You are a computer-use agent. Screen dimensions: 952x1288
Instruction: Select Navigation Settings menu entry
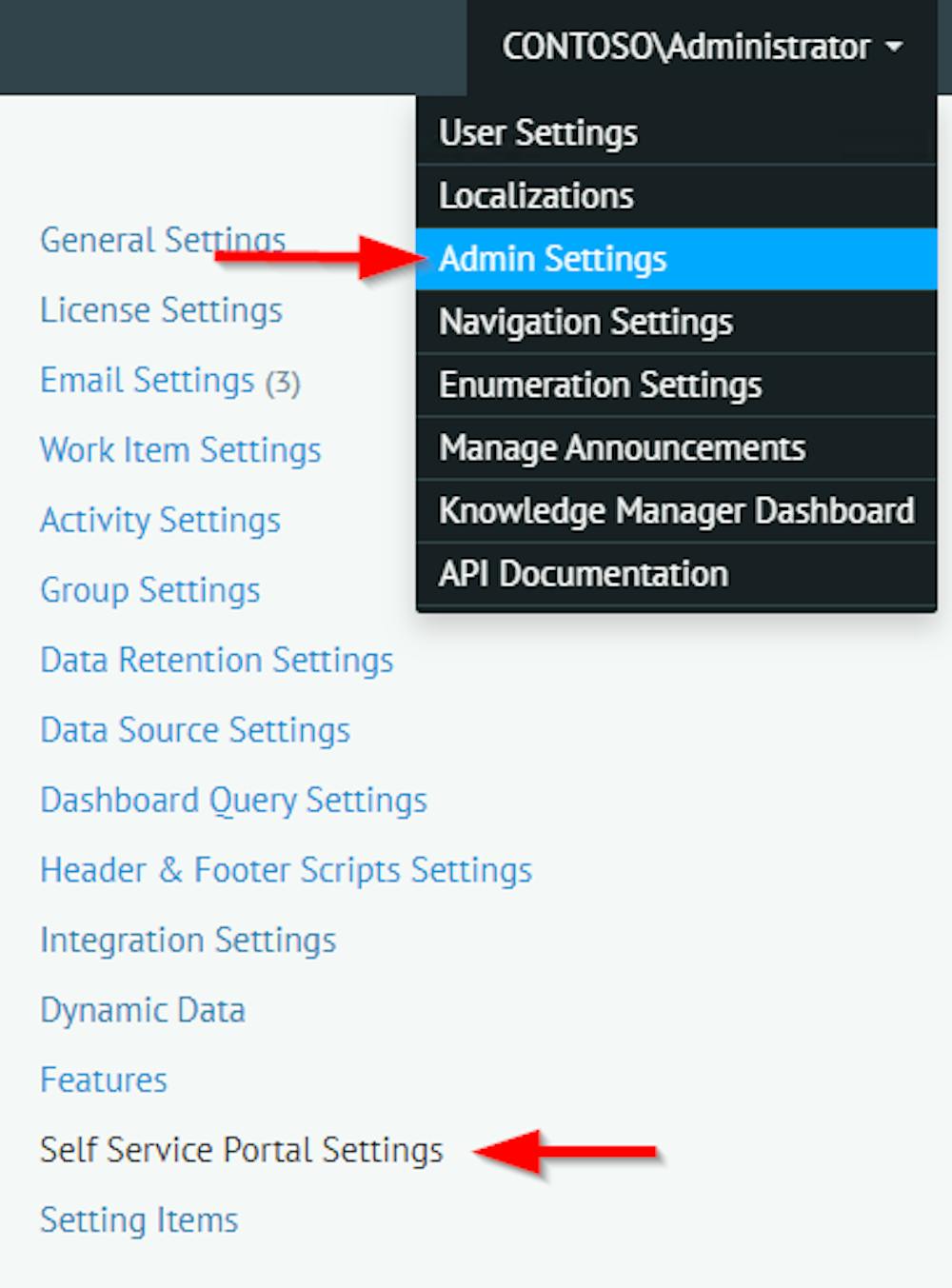[585, 321]
